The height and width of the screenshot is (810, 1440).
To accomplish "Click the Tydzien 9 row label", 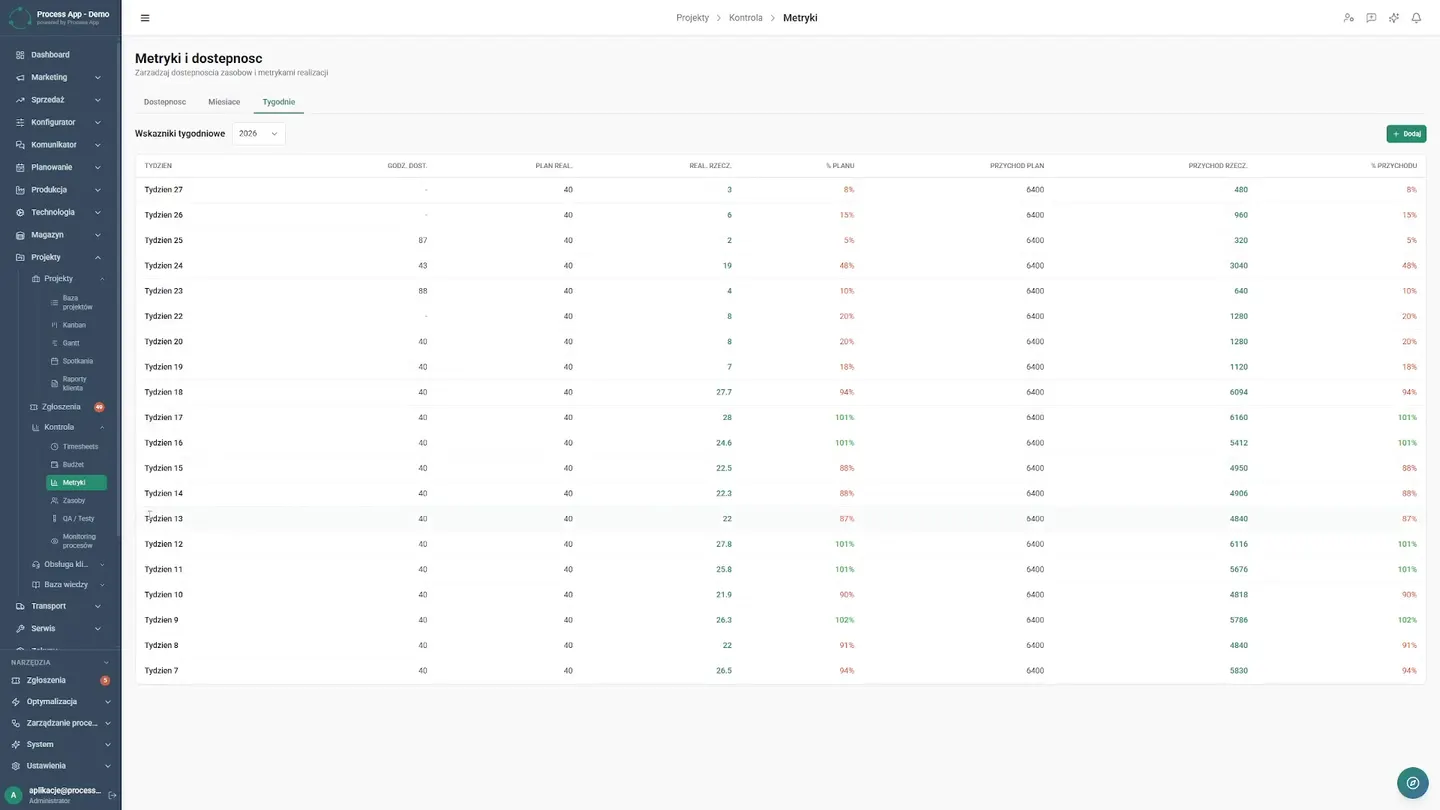I will [162, 620].
